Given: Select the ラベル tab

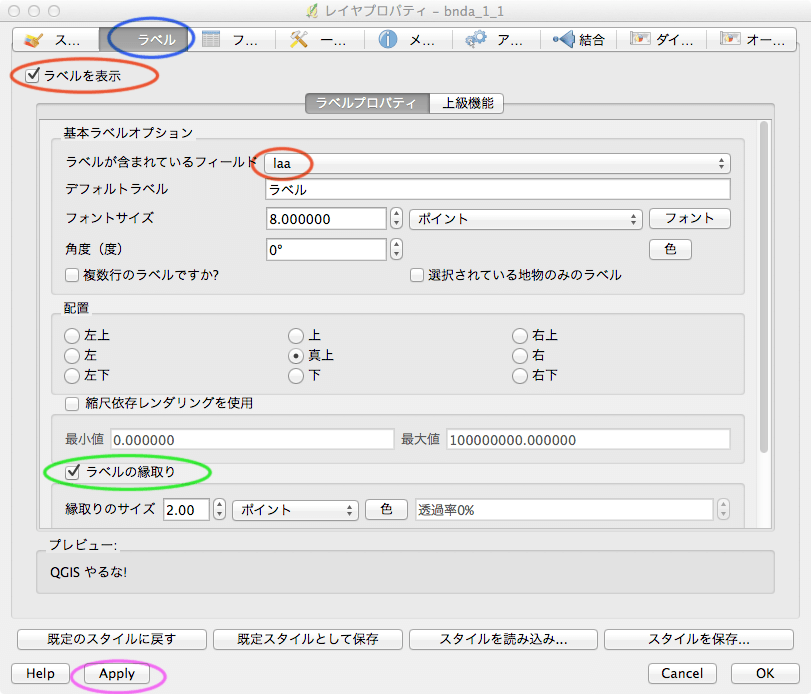Looking at the screenshot, I should 152,40.
